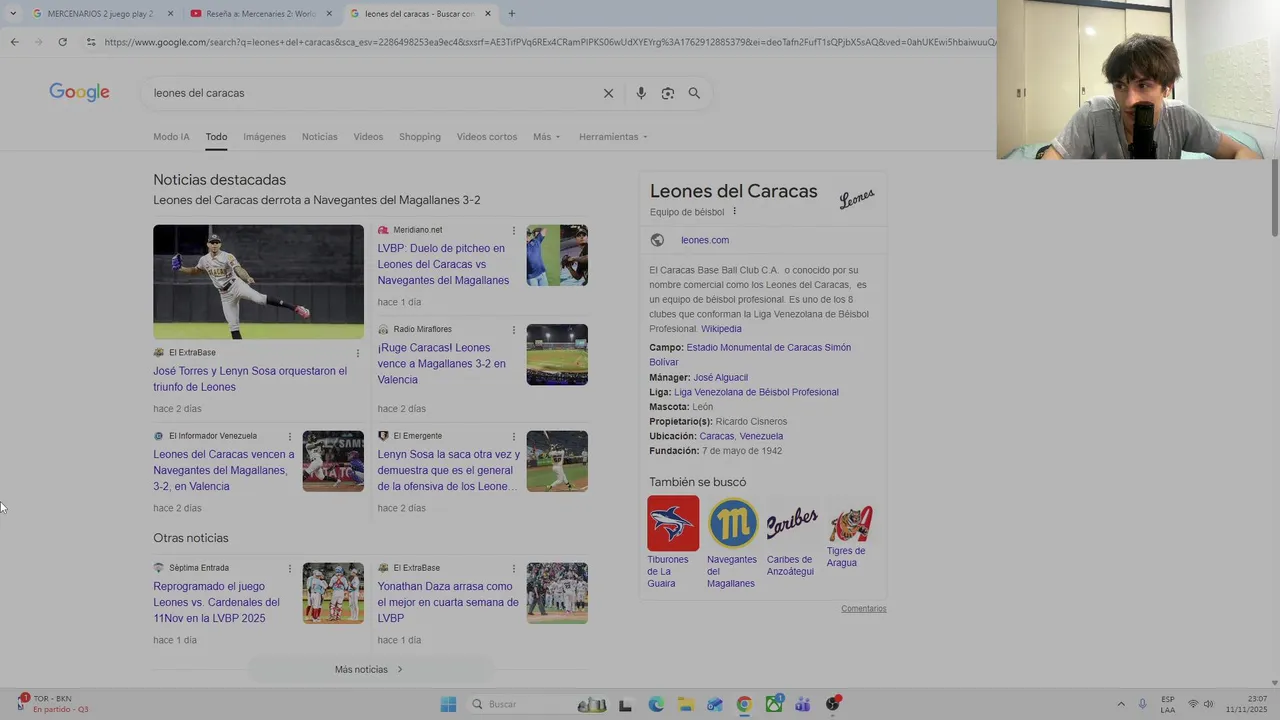The width and height of the screenshot is (1280, 720).
Task: Open the large pitcher photo news thumbnail
Action: pyautogui.click(x=258, y=282)
